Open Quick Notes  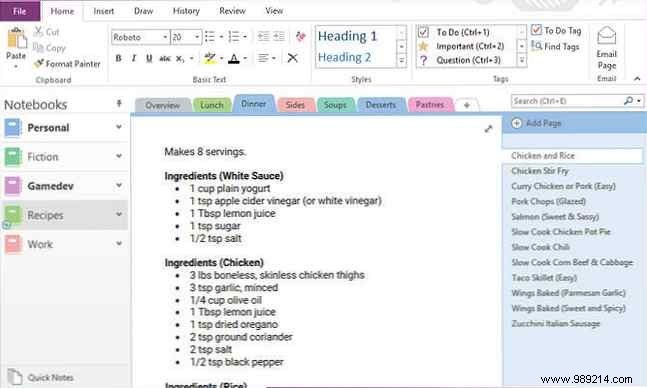(x=40, y=377)
